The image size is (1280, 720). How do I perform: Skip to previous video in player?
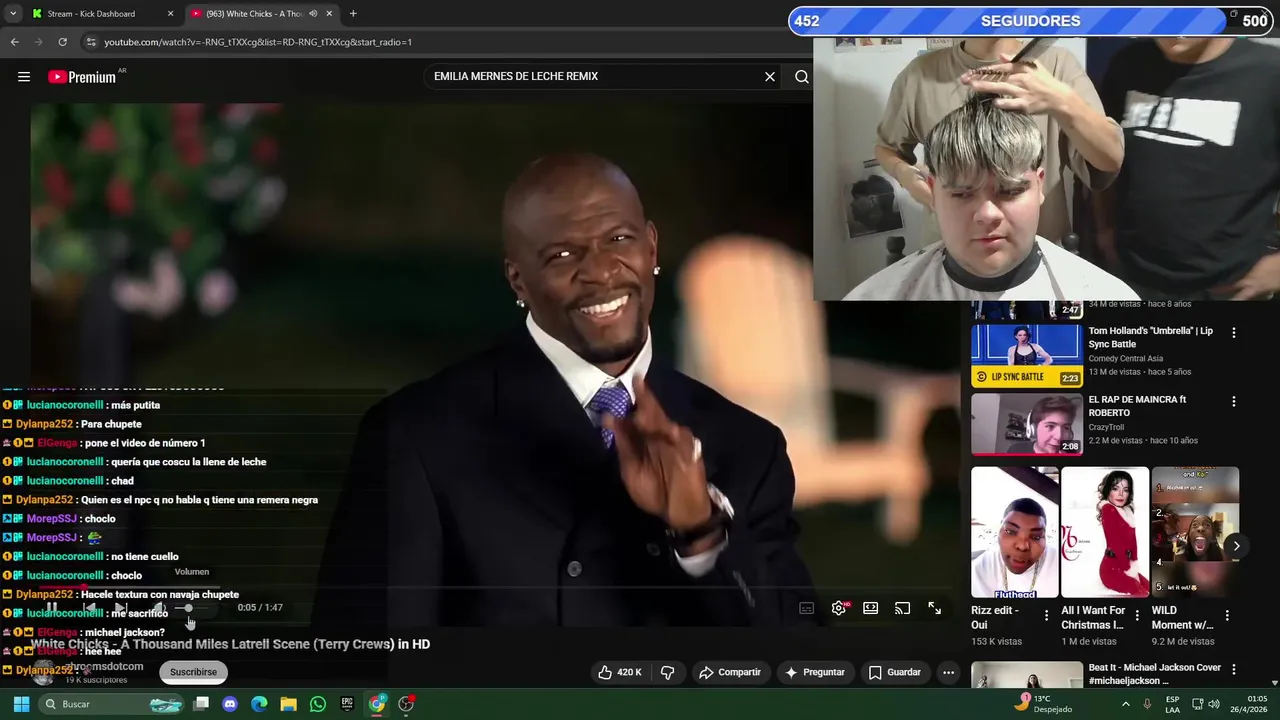coord(89,608)
